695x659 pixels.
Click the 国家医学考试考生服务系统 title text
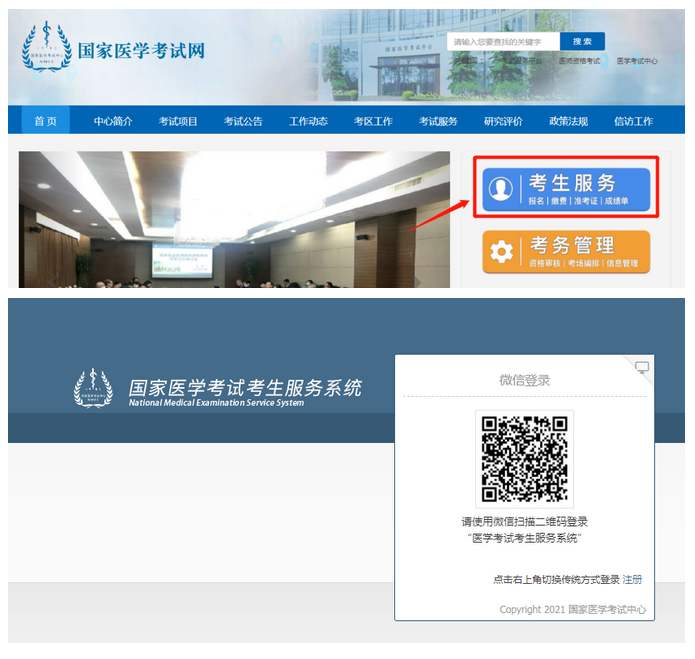(x=245, y=388)
